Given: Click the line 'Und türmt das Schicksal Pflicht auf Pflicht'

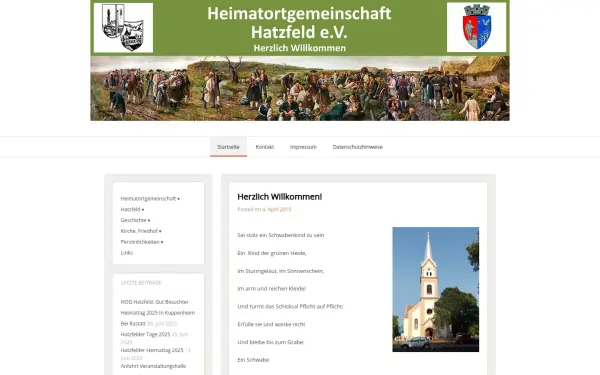Looking at the screenshot, I should pyautogui.click(x=290, y=307).
